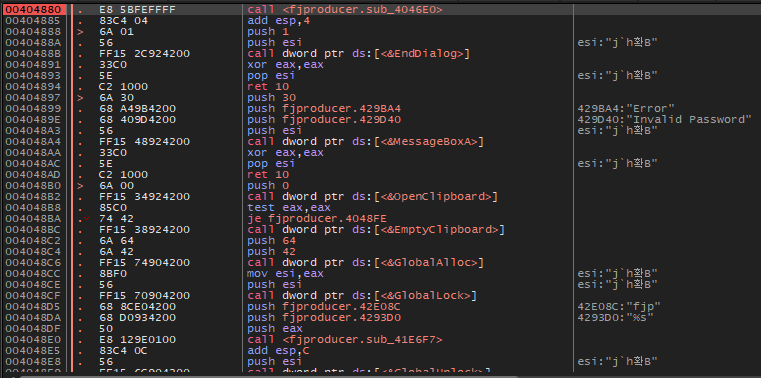Click the bytes '74 42' of the je

pos(116,219)
